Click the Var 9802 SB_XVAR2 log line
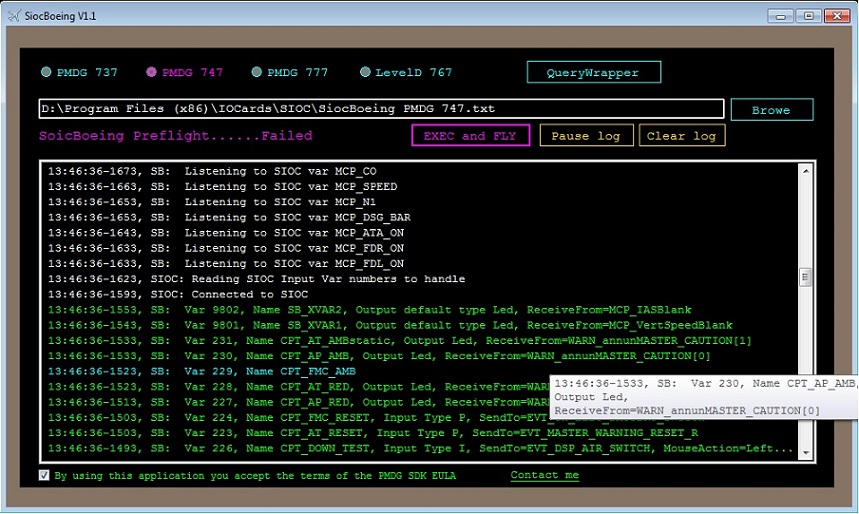The height and width of the screenshot is (514, 859). click(370, 310)
